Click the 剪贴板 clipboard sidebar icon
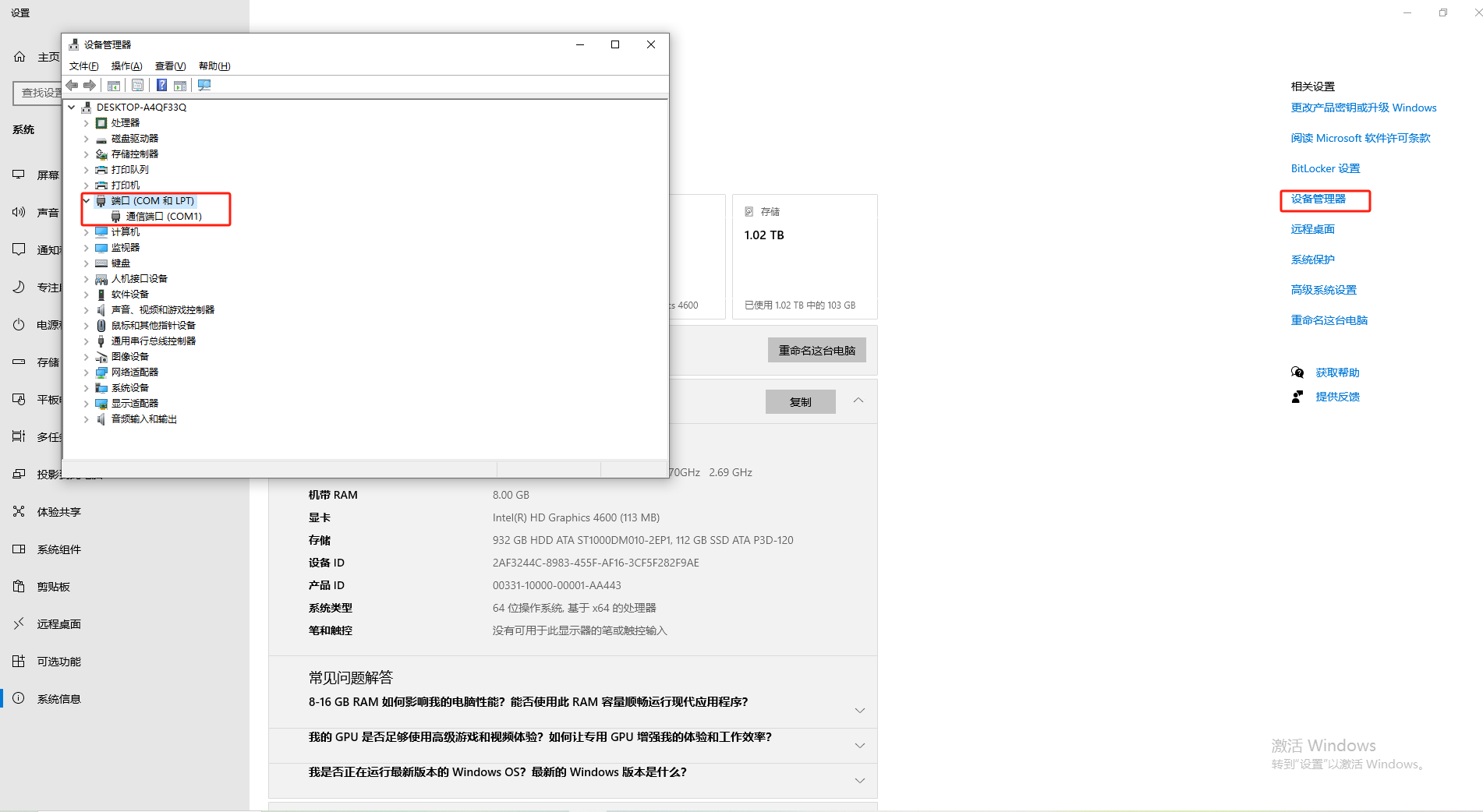This screenshot has height=812, width=1483. [19, 586]
